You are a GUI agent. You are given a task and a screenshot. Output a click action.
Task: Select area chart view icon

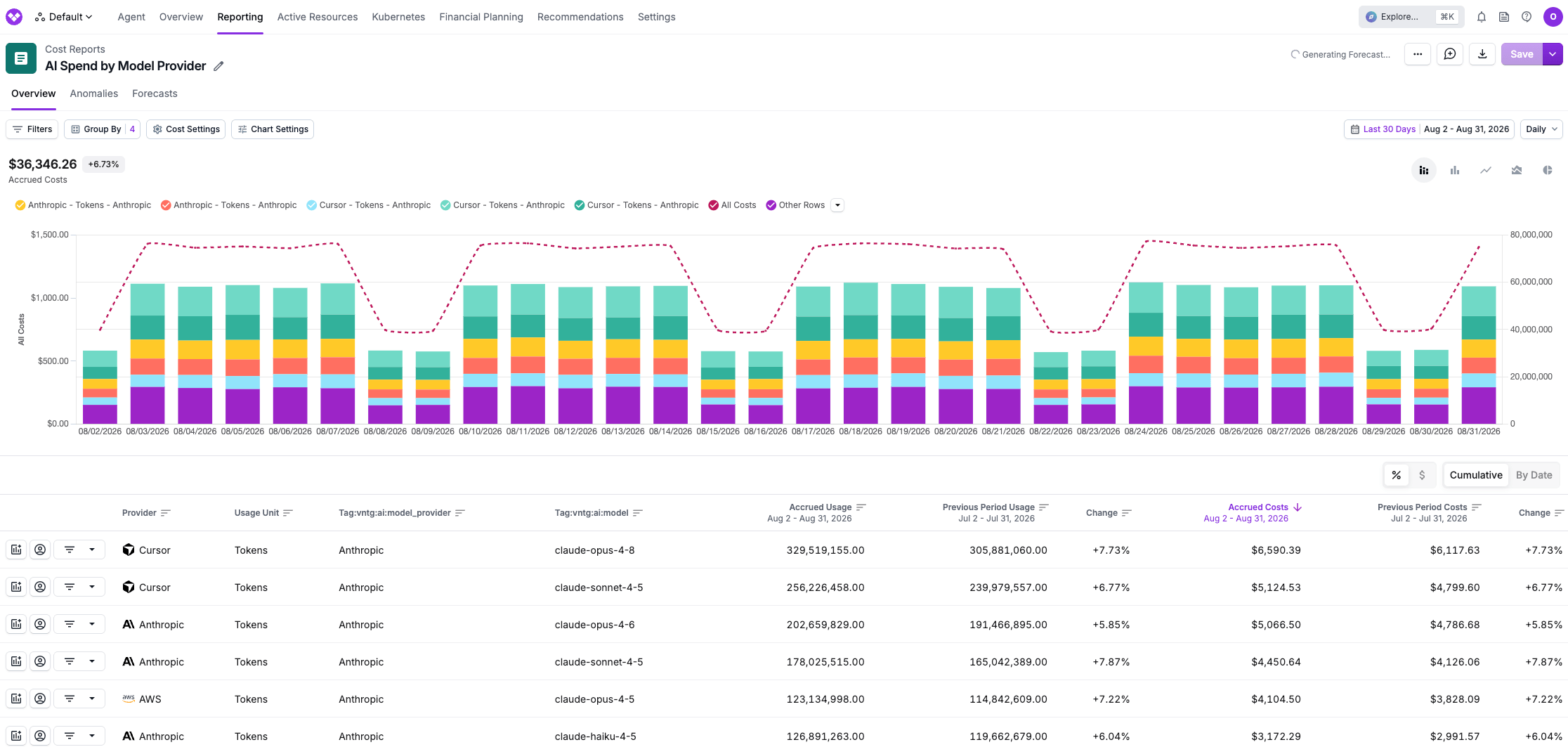(x=1517, y=170)
